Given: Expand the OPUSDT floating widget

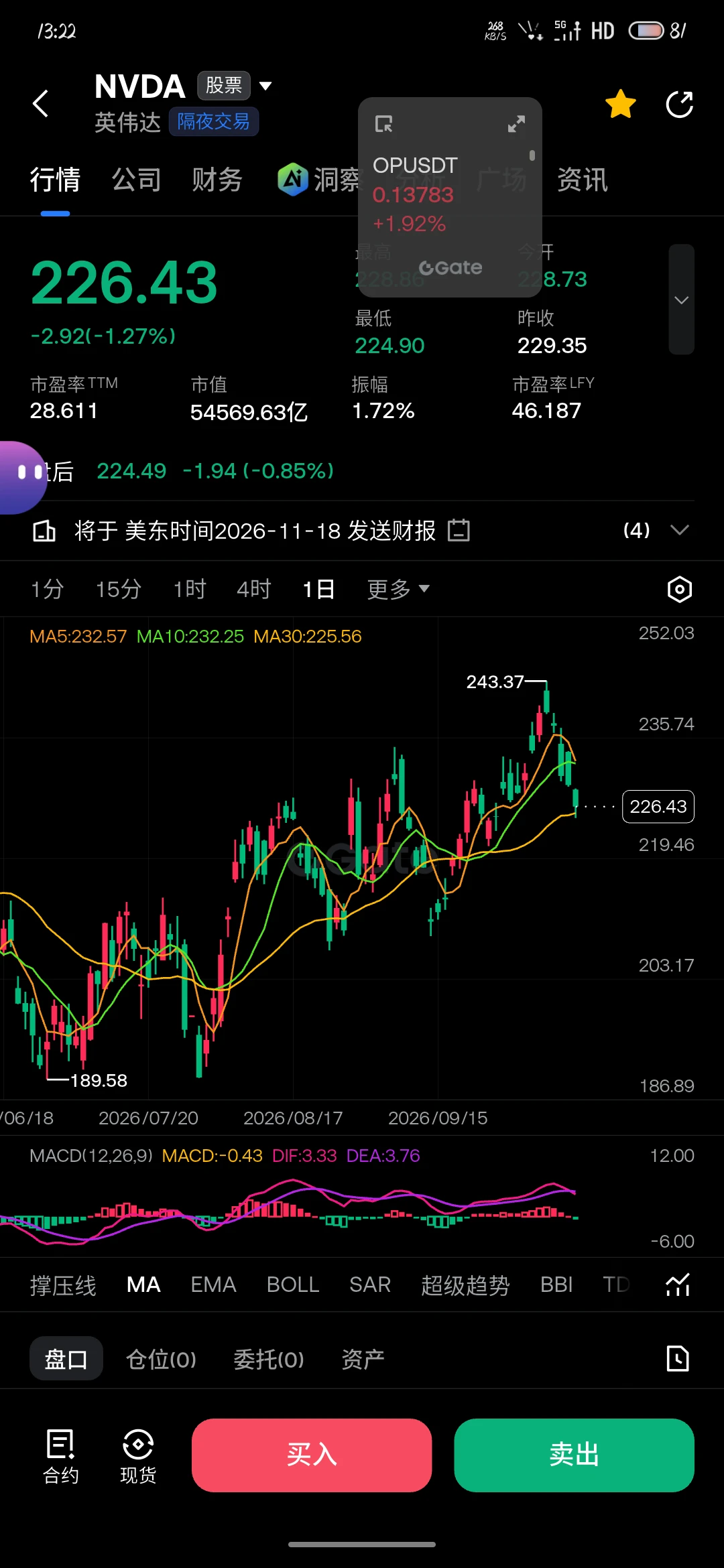Looking at the screenshot, I should tap(516, 124).
